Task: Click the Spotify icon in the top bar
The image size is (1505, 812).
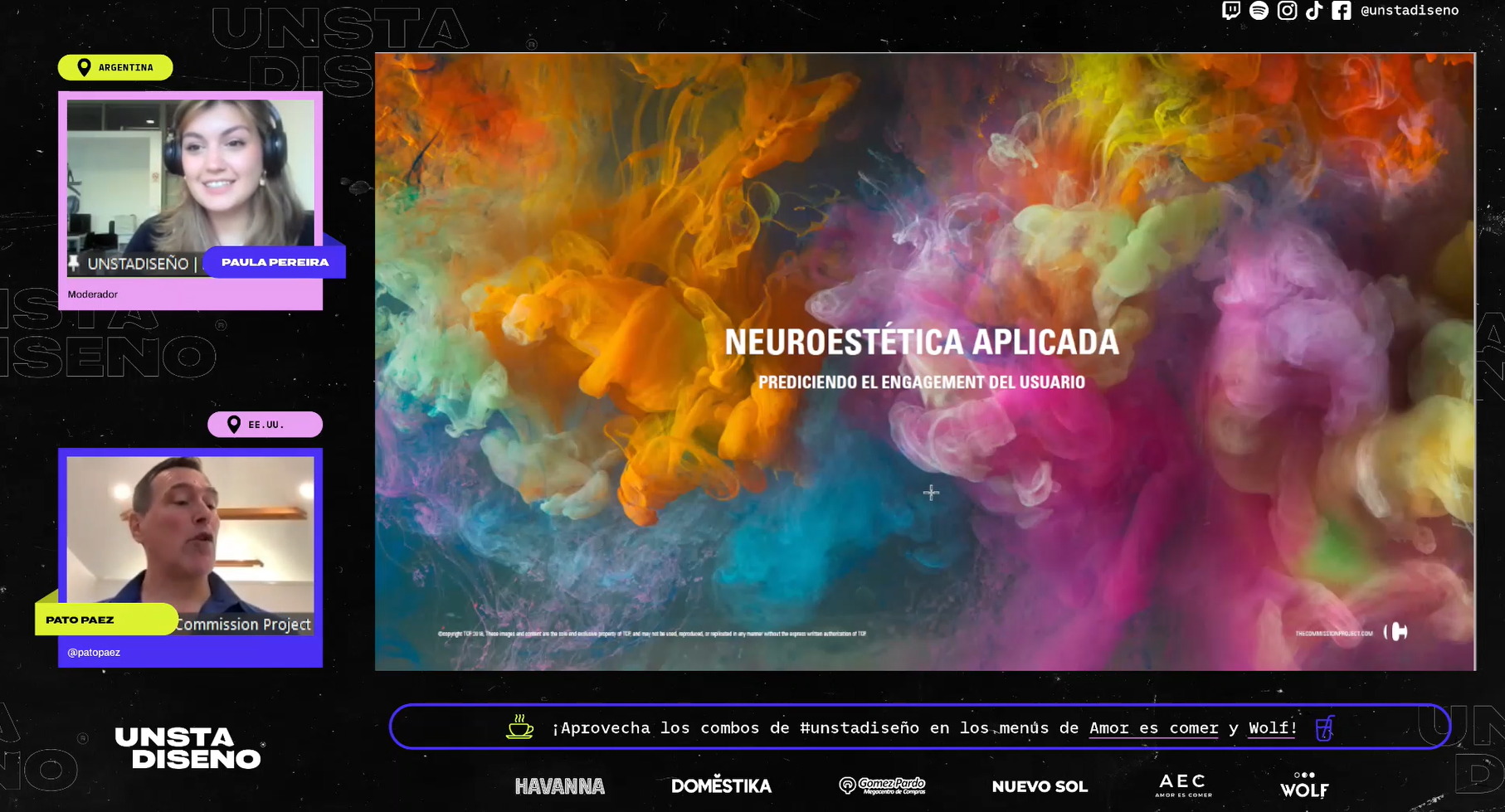Action: (x=1259, y=11)
